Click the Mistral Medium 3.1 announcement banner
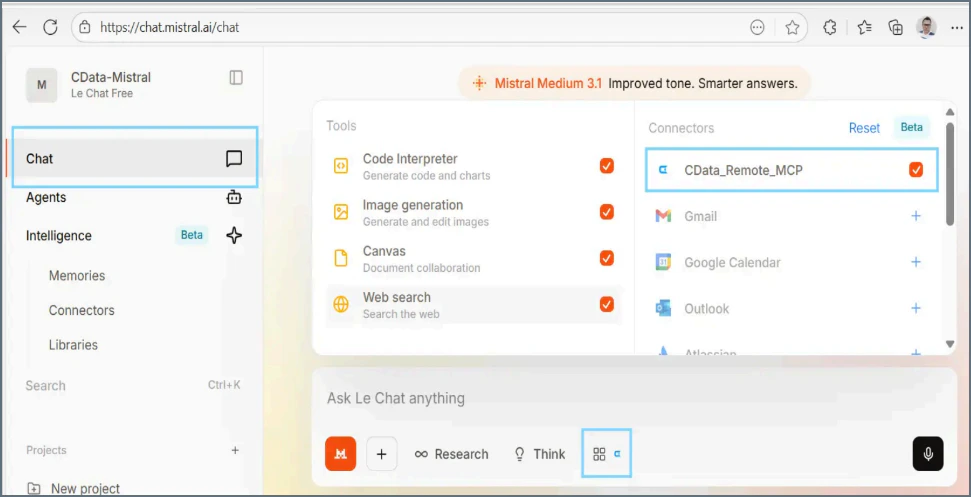This screenshot has width=971, height=497. pyautogui.click(x=634, y=84)
